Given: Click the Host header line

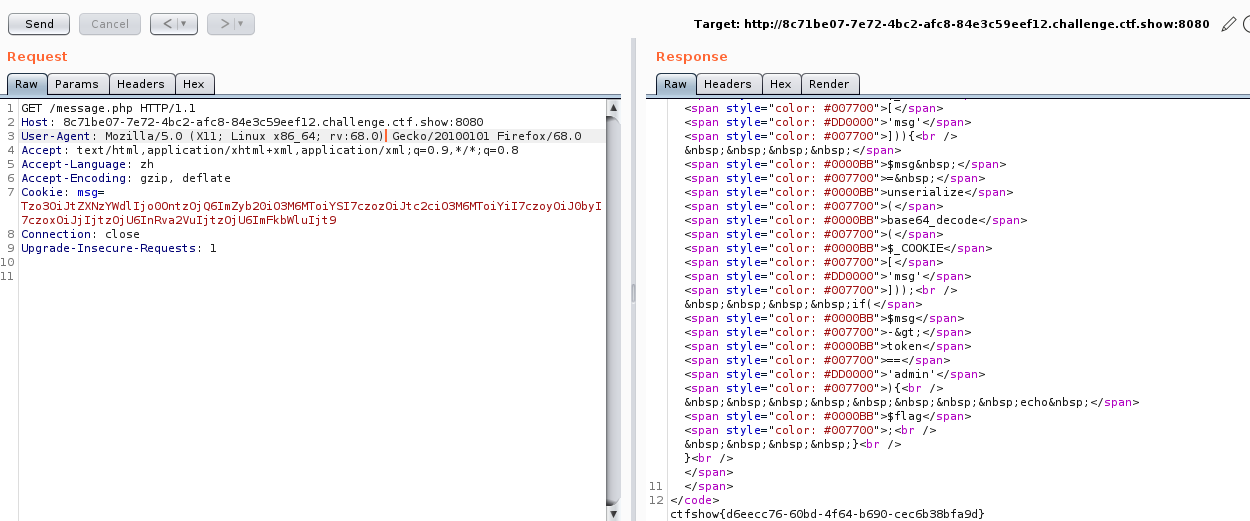Looking at the screenshot, I should click(252, 121).
